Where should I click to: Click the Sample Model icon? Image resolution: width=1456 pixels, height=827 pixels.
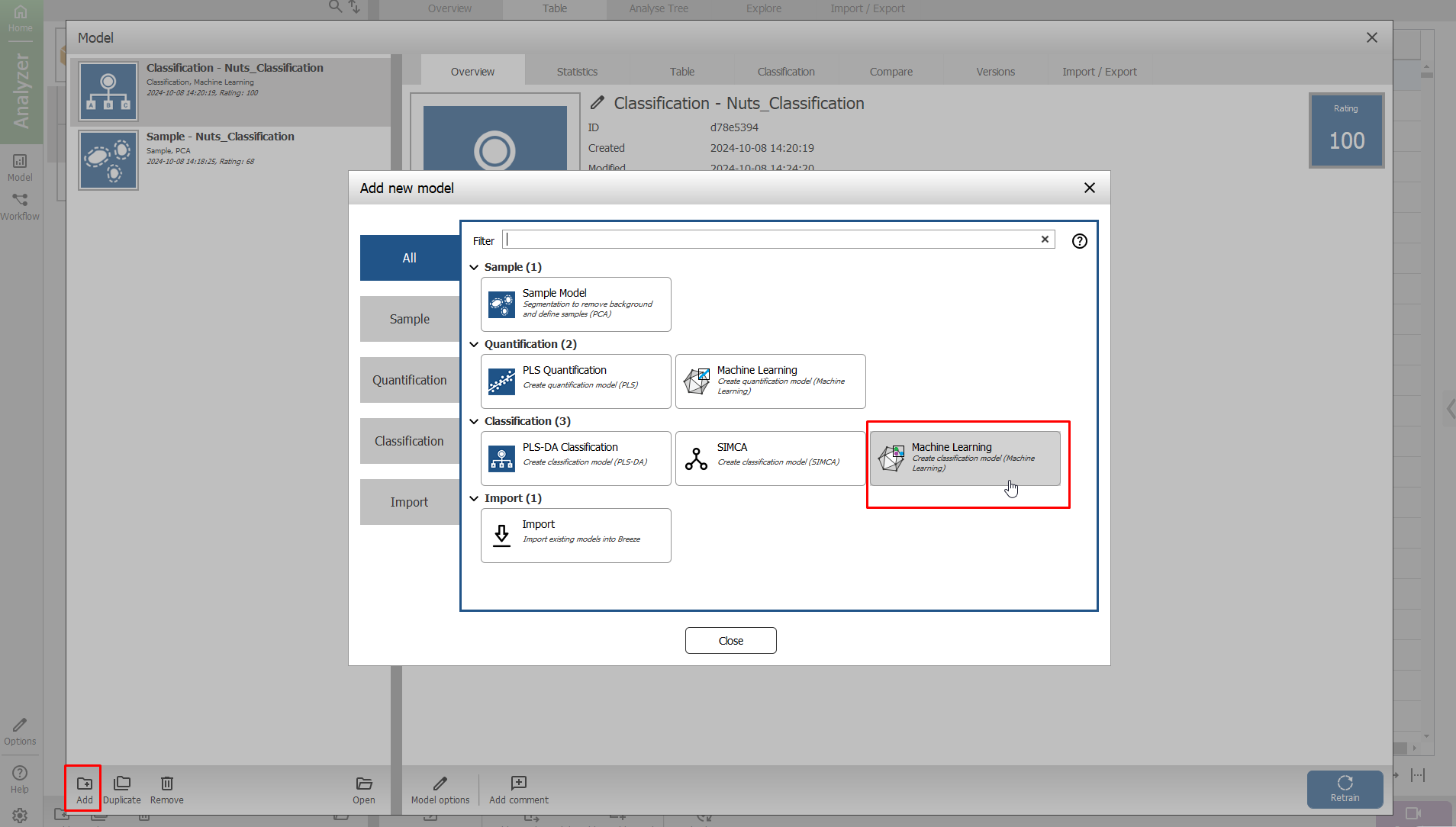501,304
